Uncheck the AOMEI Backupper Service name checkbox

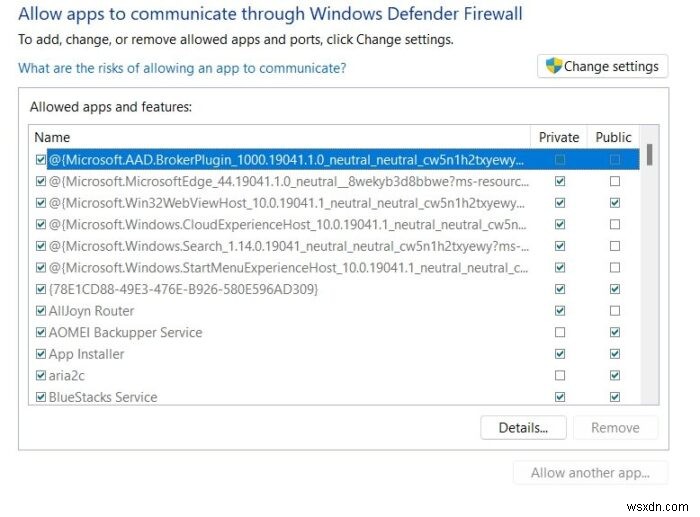[x=40, y=332]
